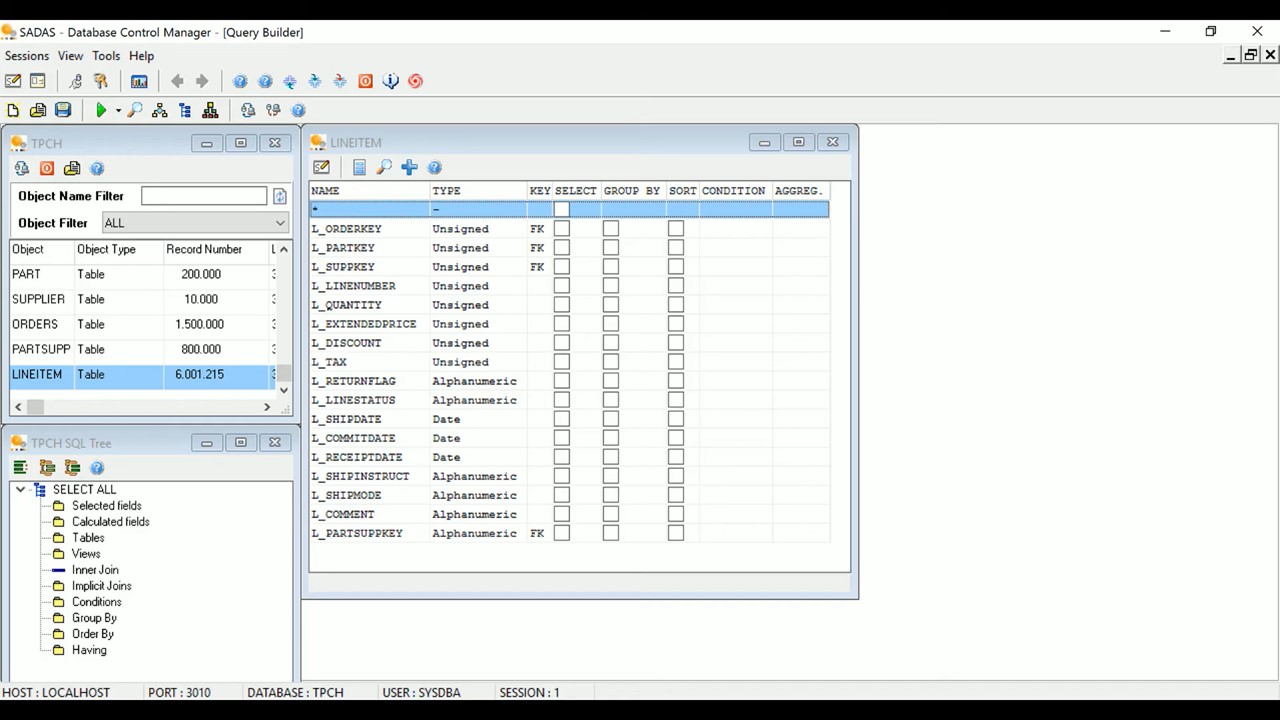Open the Sessions menu
Screen dimensions: 1280x720
click(26, 56)
